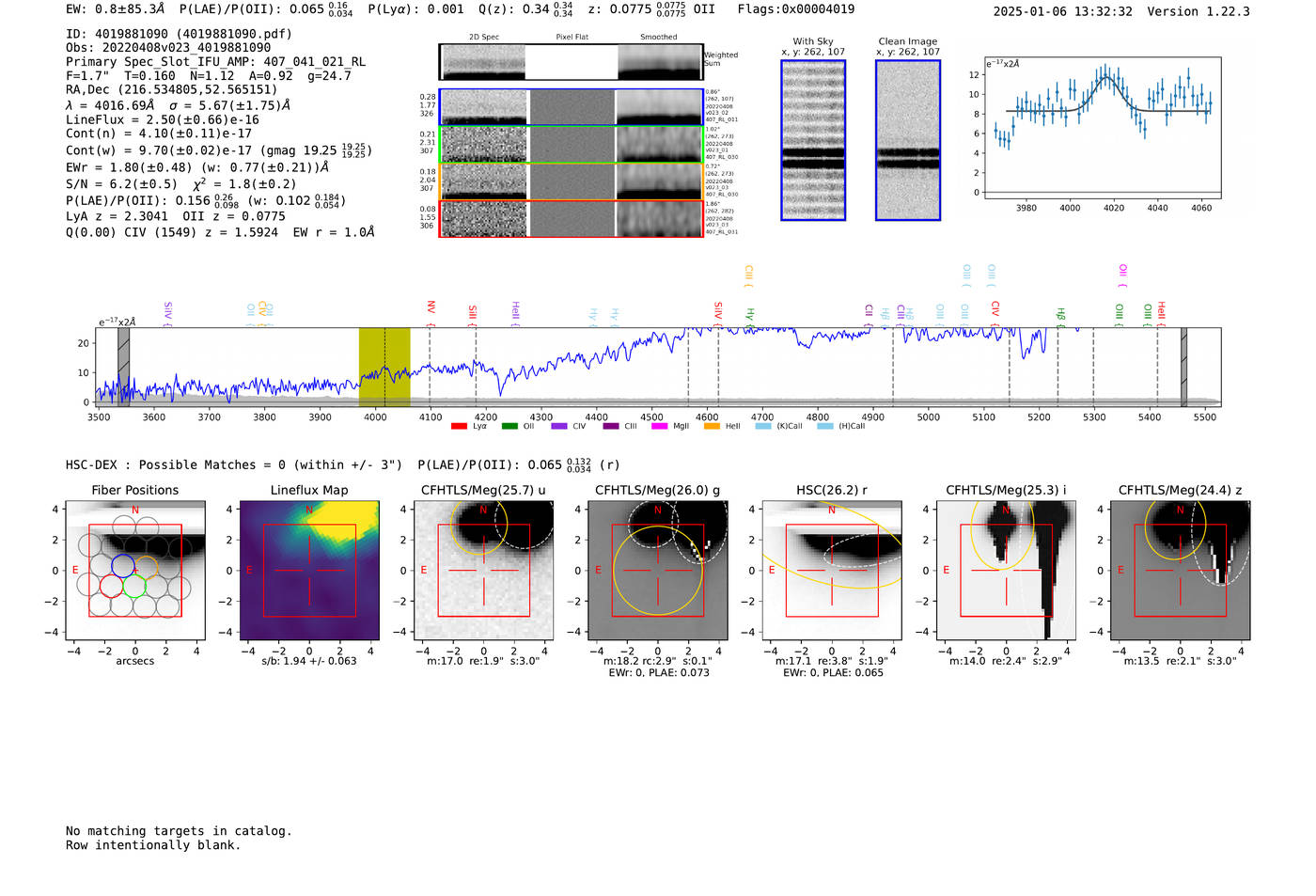This screenshot has width=1316, height=896.
Task: Click the green OII legend swatch
Action: (509, 426)
